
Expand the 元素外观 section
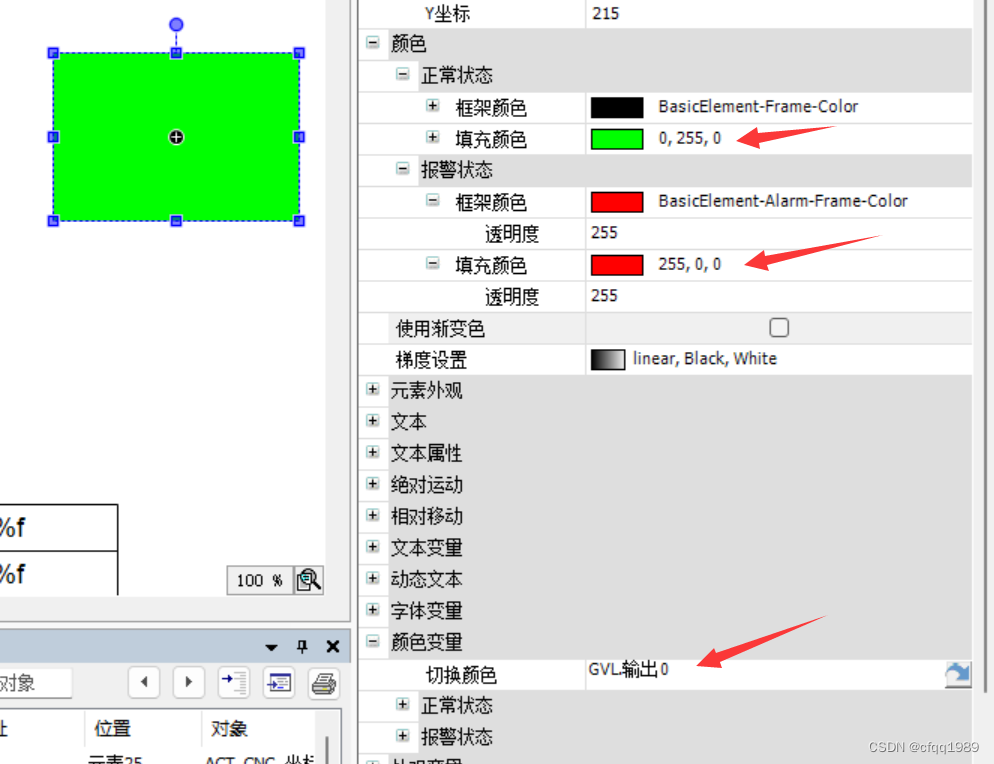click(x=372, y=390)
